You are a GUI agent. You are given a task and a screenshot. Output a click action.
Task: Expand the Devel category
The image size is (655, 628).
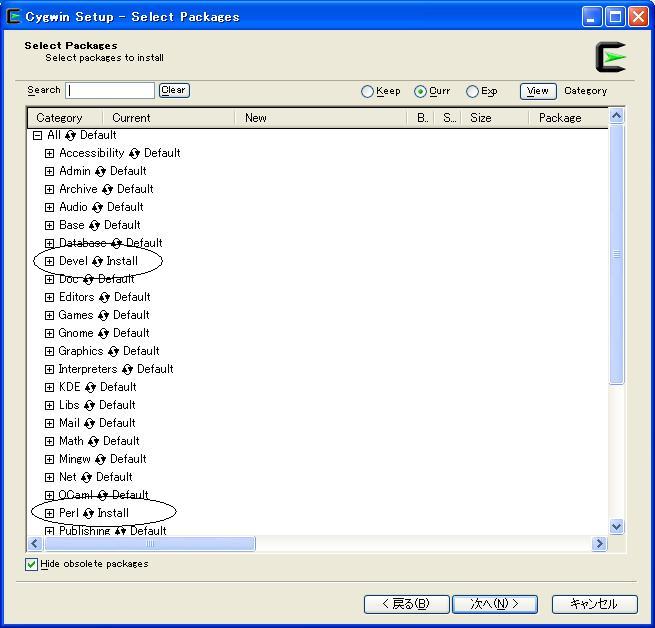tap(49, 262)
